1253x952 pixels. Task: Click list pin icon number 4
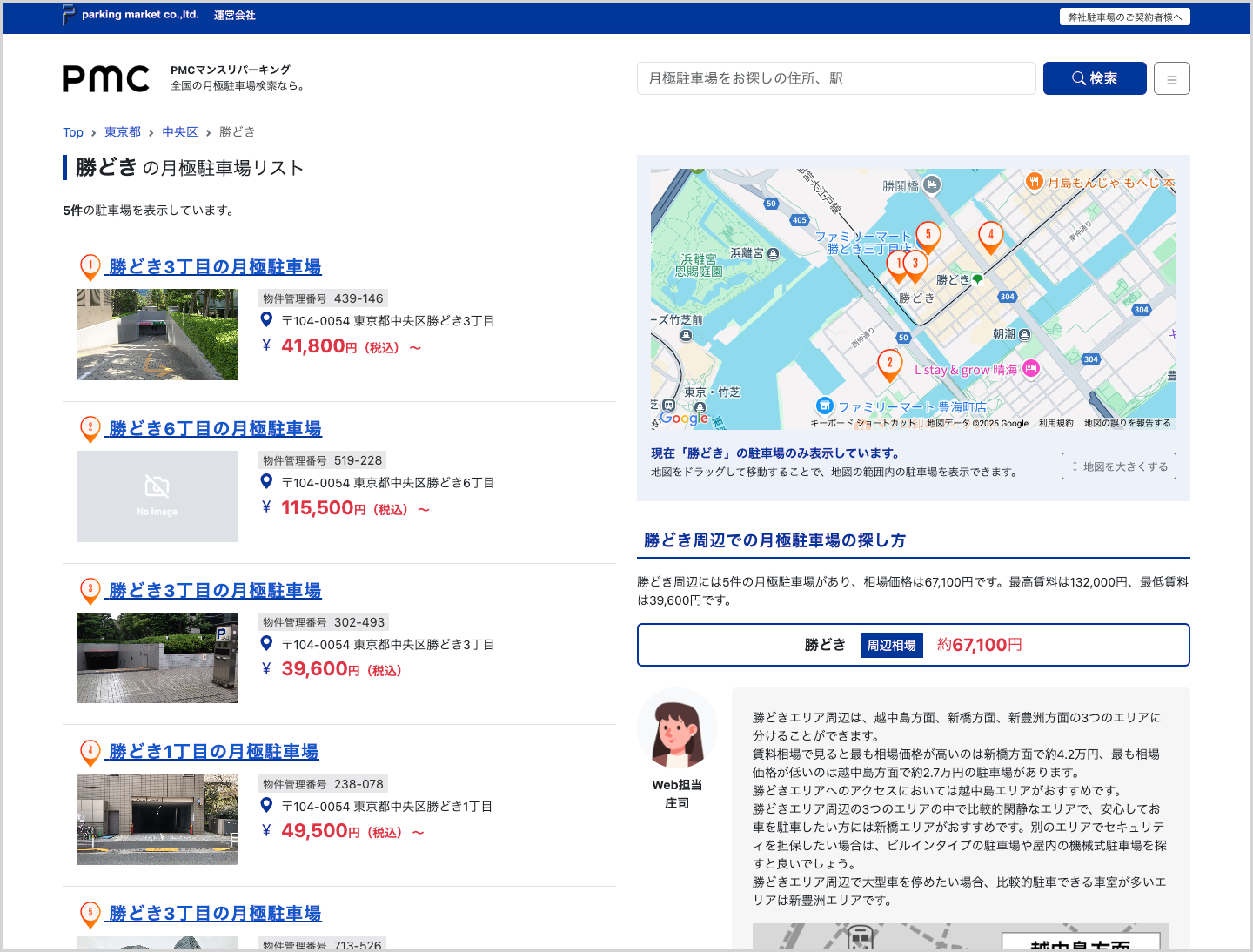(x=90, y=752)
